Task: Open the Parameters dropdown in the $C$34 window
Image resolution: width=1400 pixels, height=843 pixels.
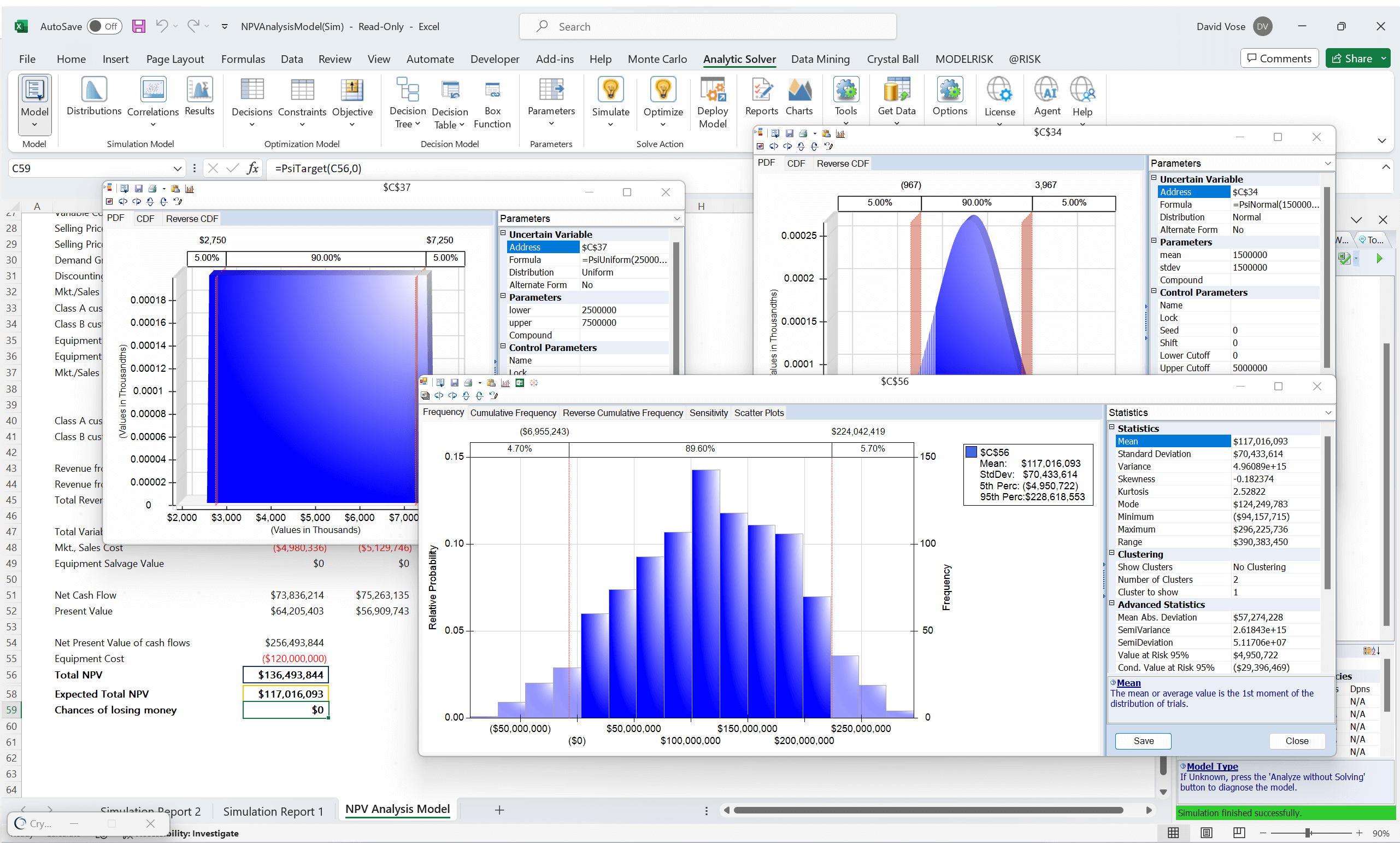Action: click(1328, 163)
